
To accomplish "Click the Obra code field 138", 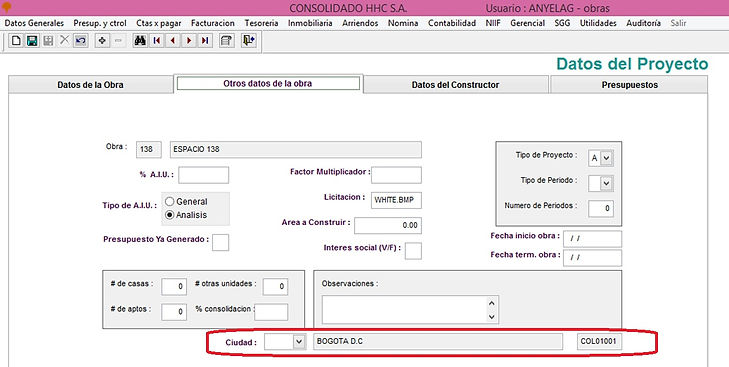I will click(149, 149).
